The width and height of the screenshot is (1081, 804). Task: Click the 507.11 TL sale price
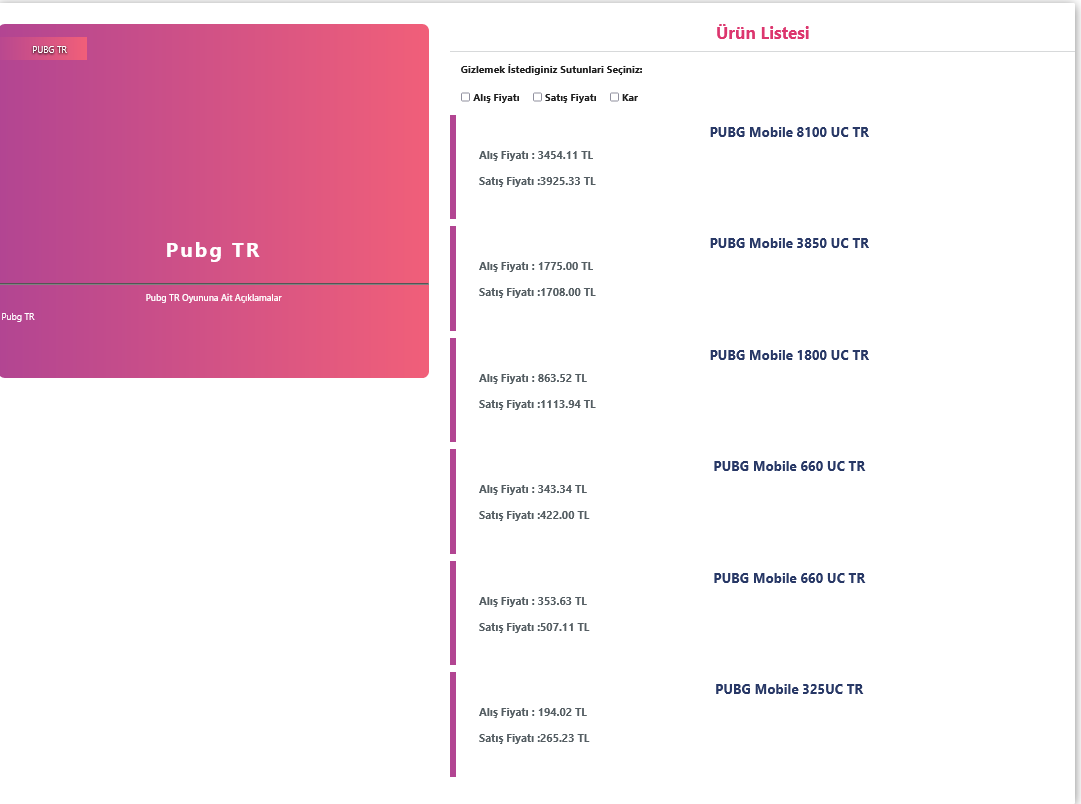[x=564, y=627]
